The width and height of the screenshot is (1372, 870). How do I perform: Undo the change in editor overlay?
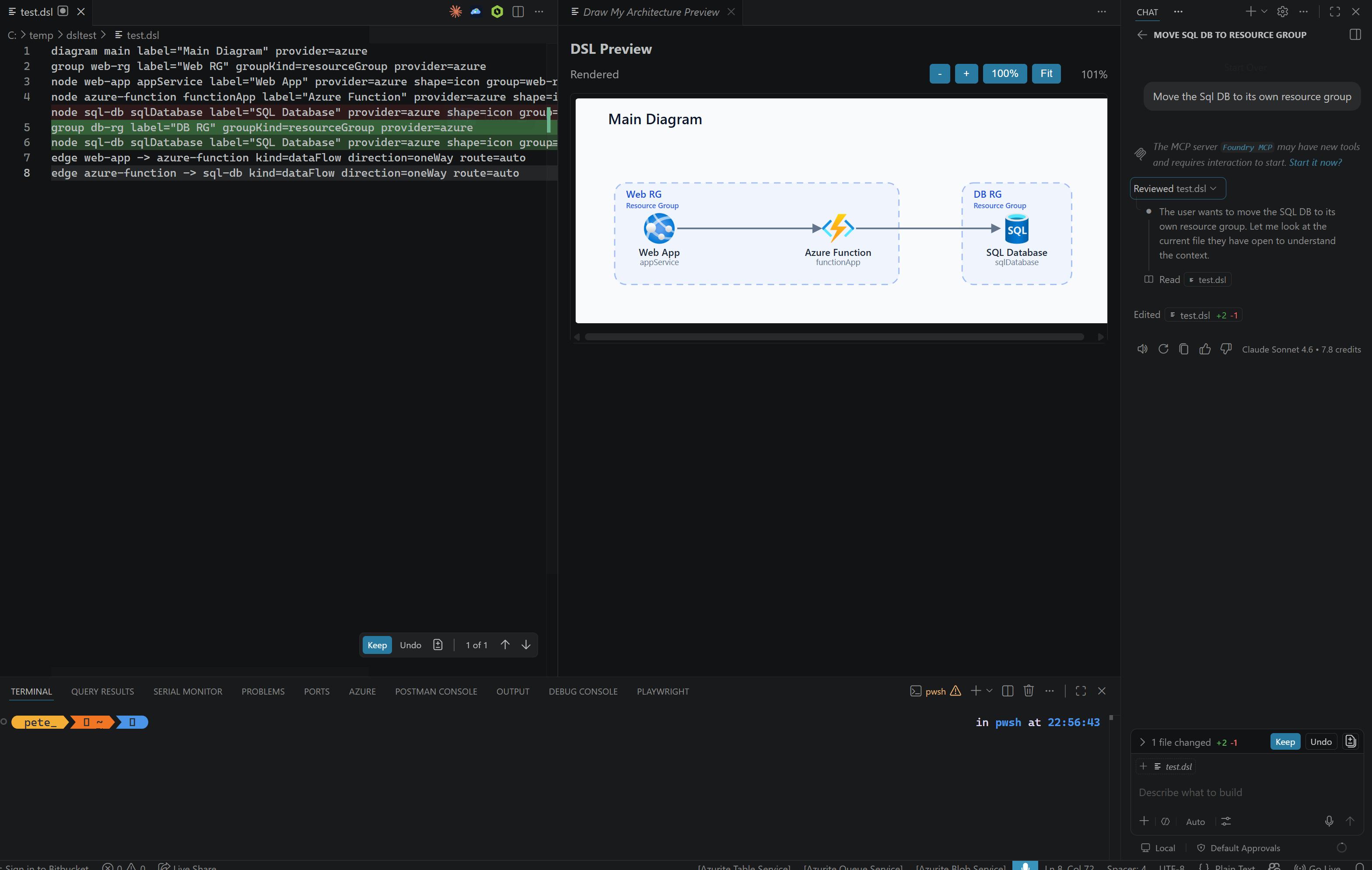pyautogui.click(x=410, y=644)
